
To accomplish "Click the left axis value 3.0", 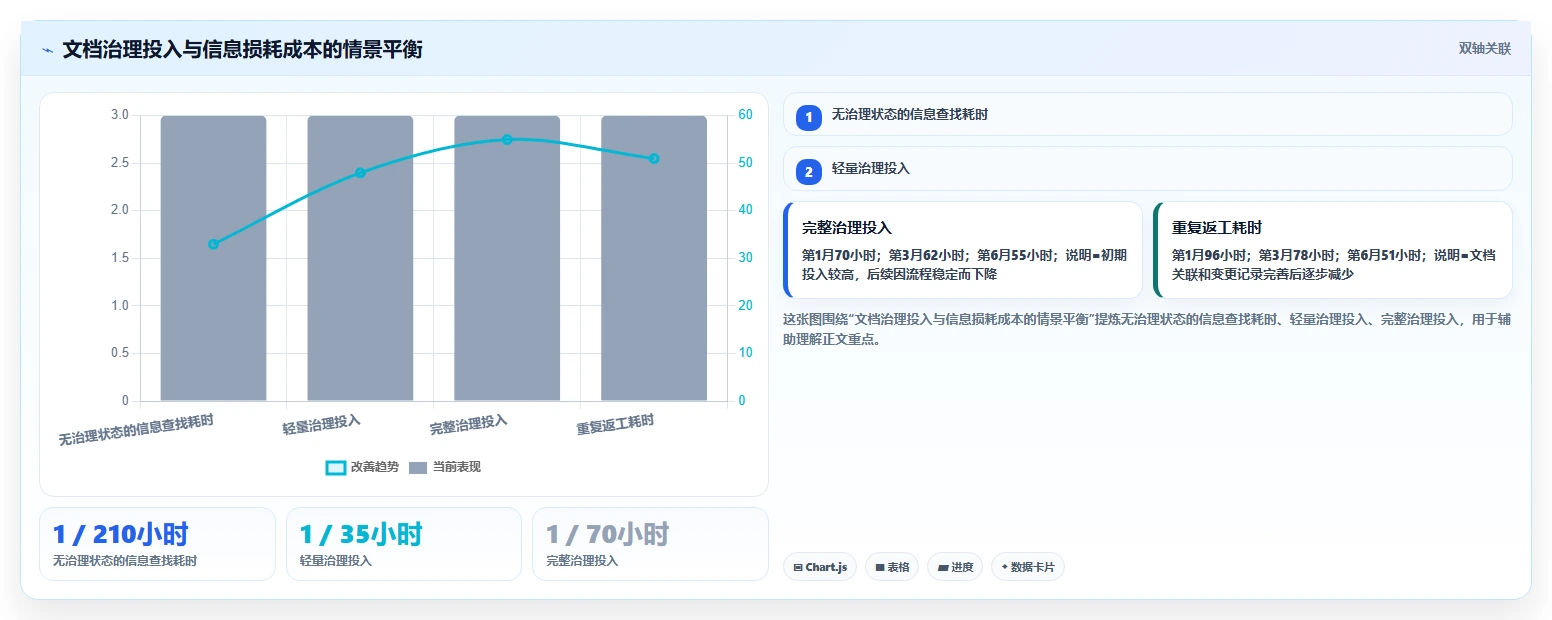I will [x=119, y=115].
